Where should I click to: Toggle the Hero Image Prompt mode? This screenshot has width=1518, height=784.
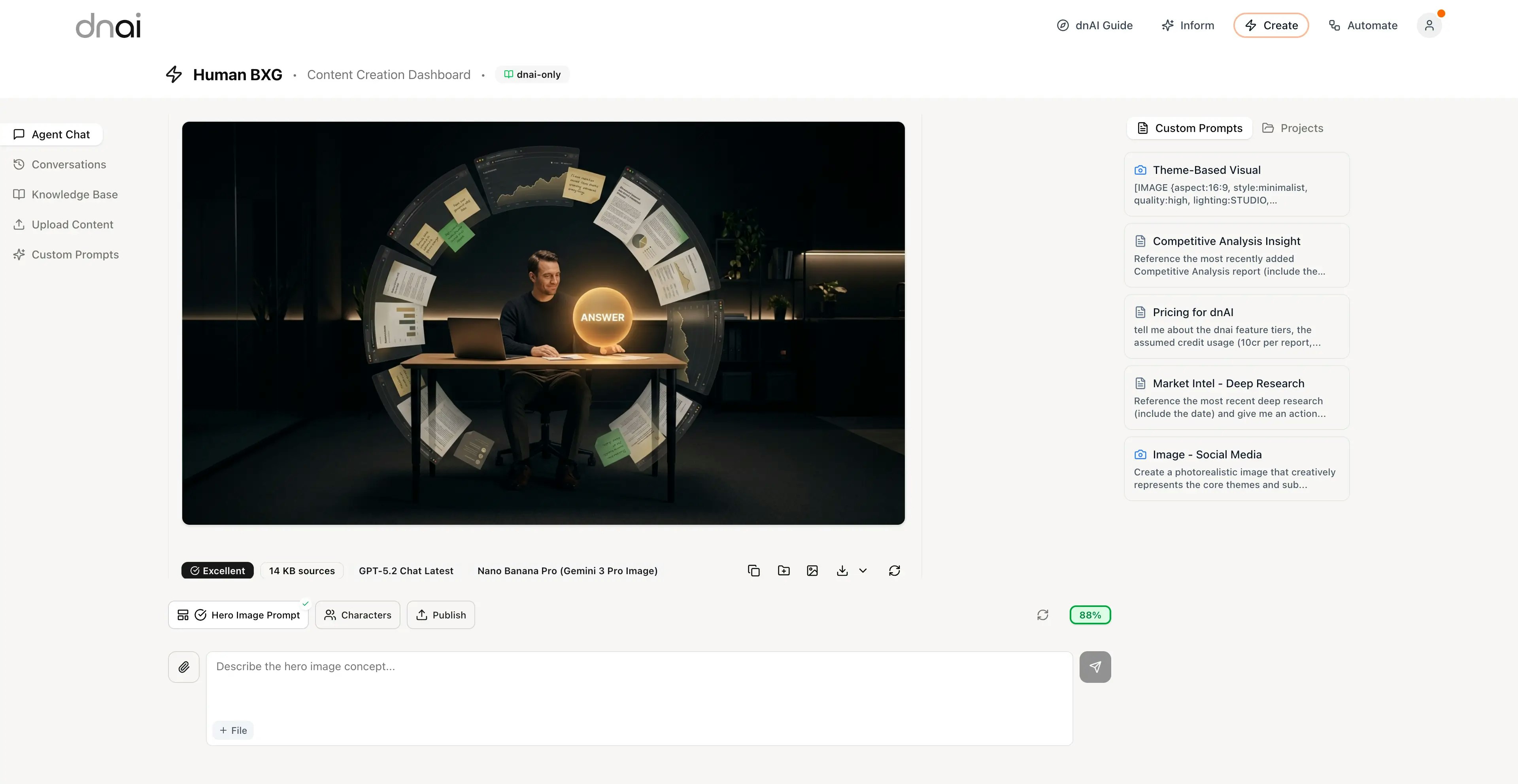239,615
